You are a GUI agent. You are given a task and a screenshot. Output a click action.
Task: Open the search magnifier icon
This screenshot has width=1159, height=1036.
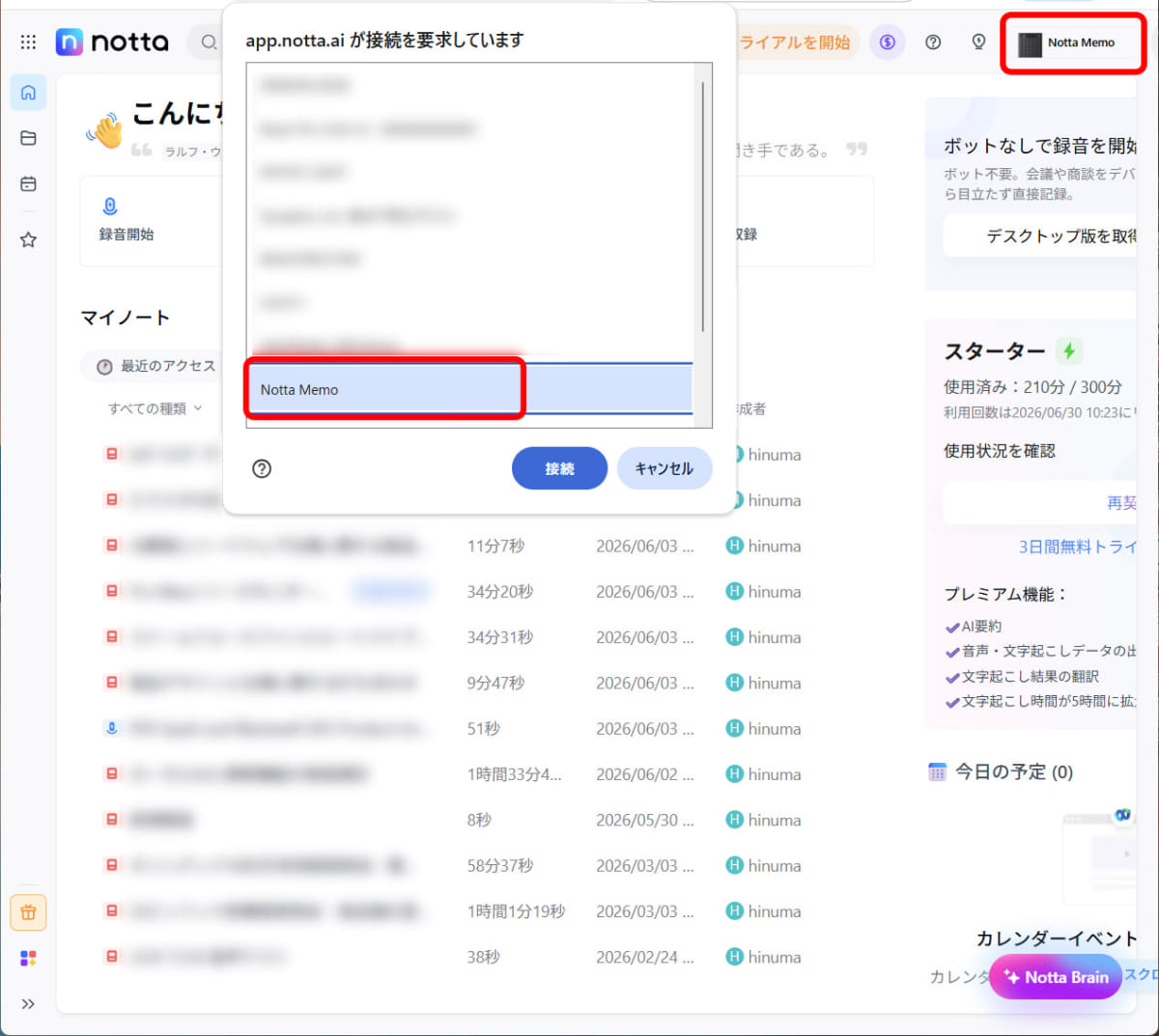tap(209, 42)
